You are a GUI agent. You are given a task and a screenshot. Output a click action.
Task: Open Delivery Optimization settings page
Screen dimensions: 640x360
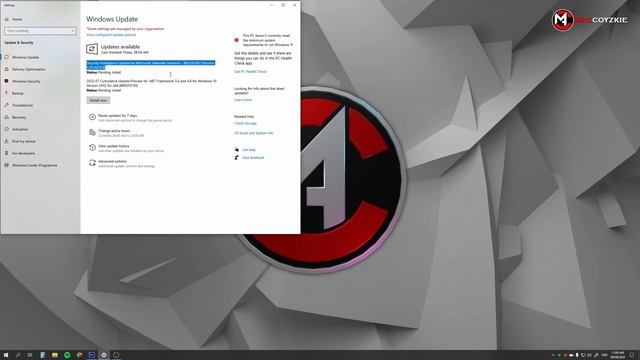click(28, 69)
